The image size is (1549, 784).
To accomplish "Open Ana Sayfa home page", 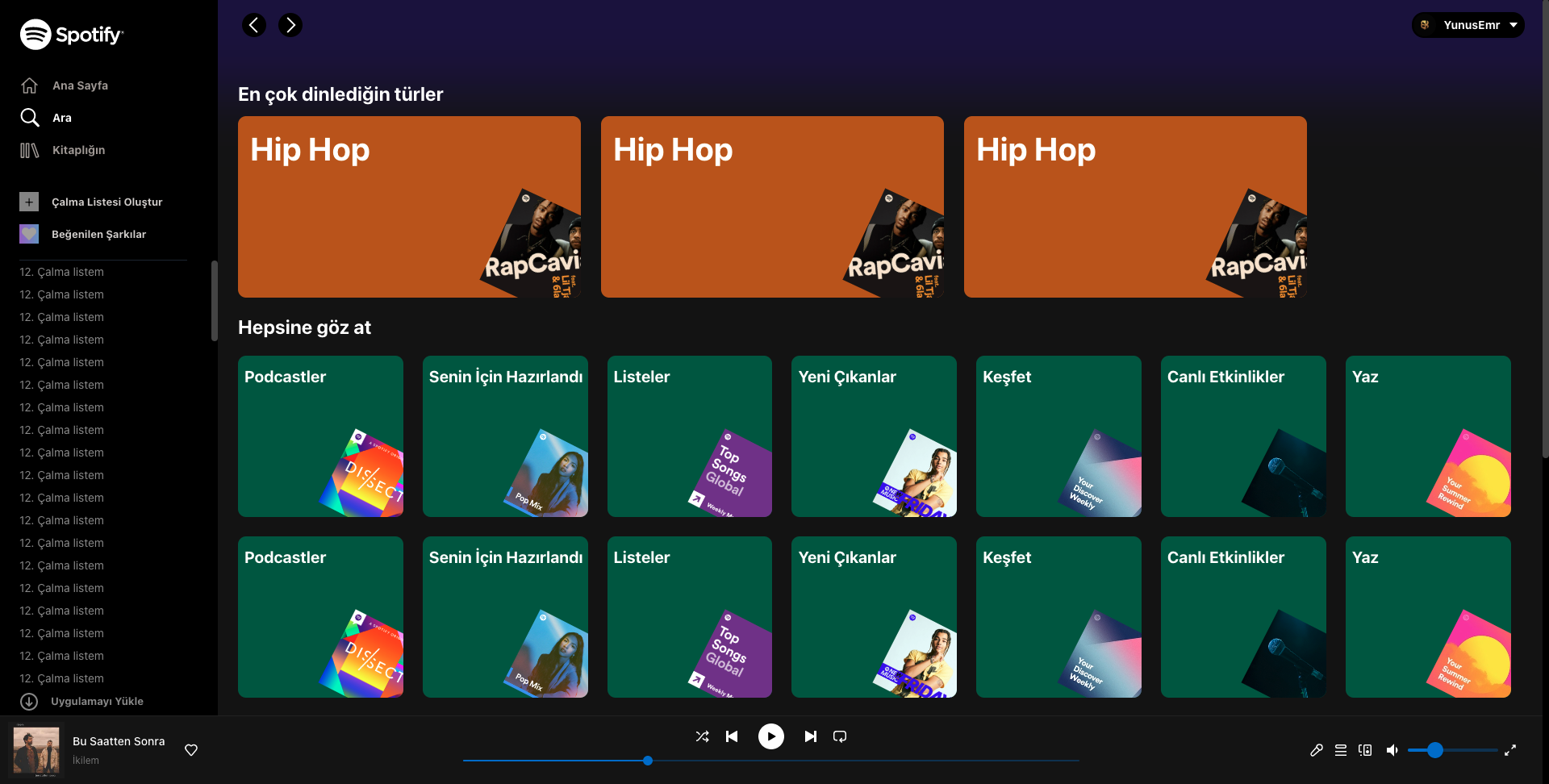I will pos(65,85).
